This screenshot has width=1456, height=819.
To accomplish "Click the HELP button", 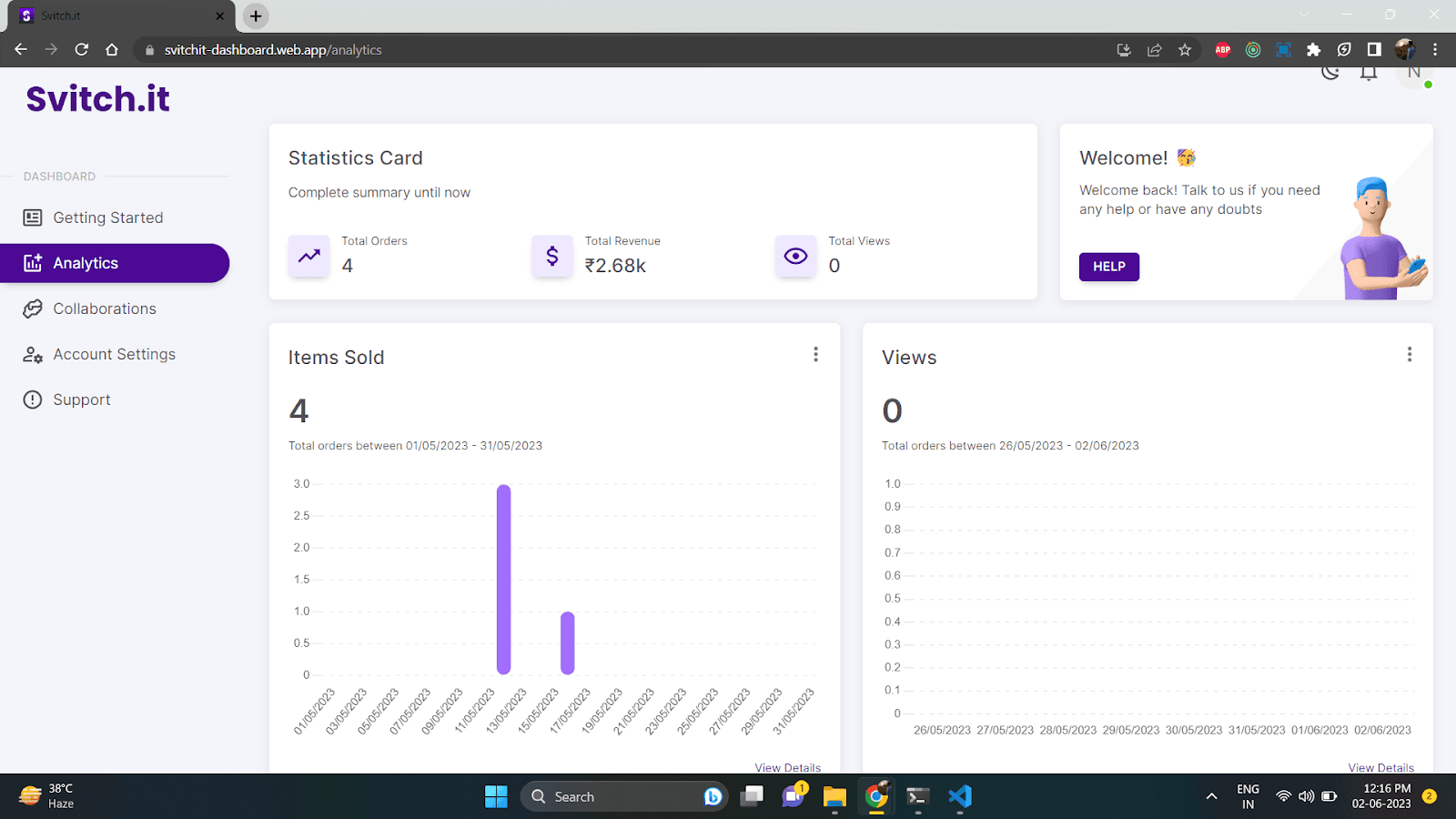I will coord(1109,267).
